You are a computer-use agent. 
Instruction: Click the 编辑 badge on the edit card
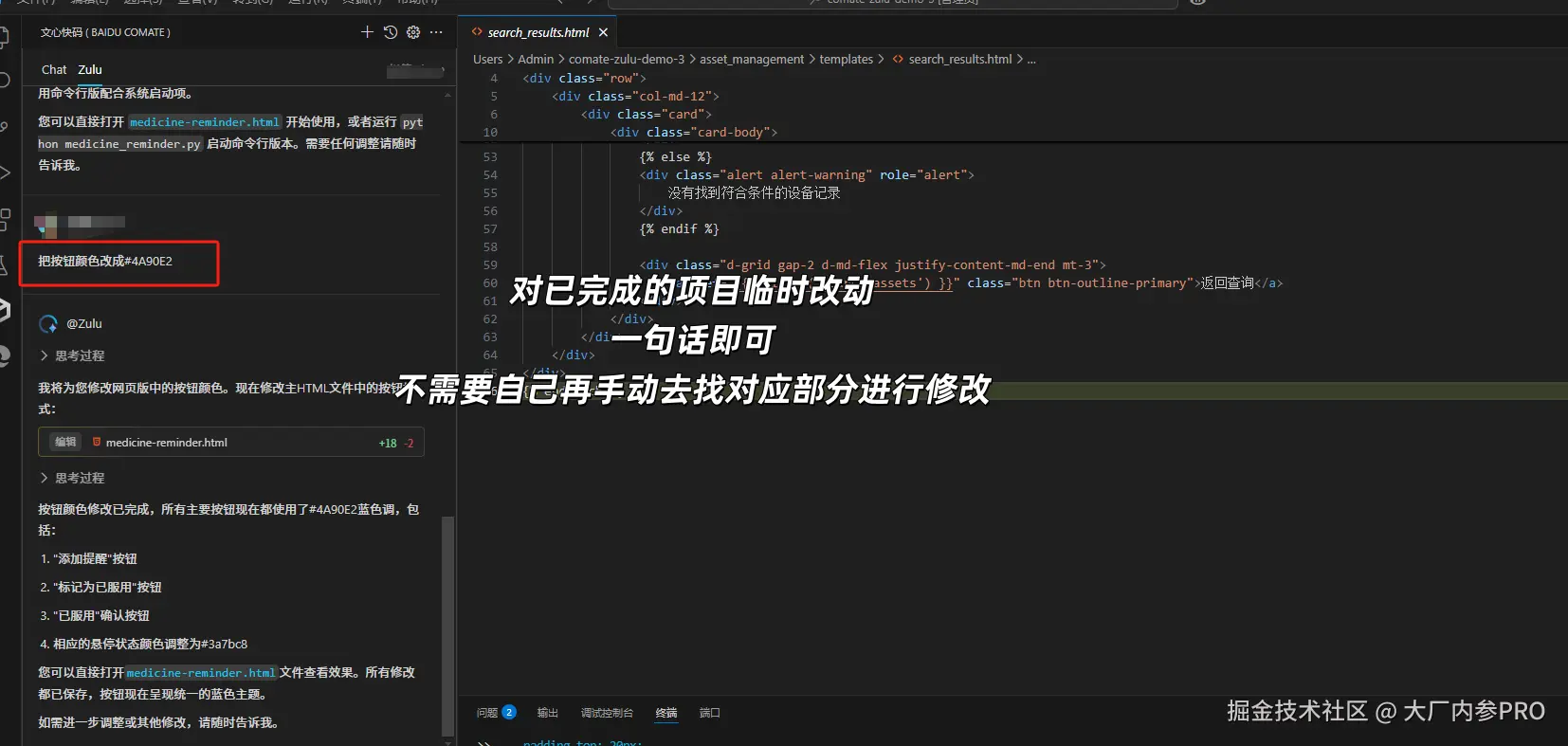pos(65,442)
